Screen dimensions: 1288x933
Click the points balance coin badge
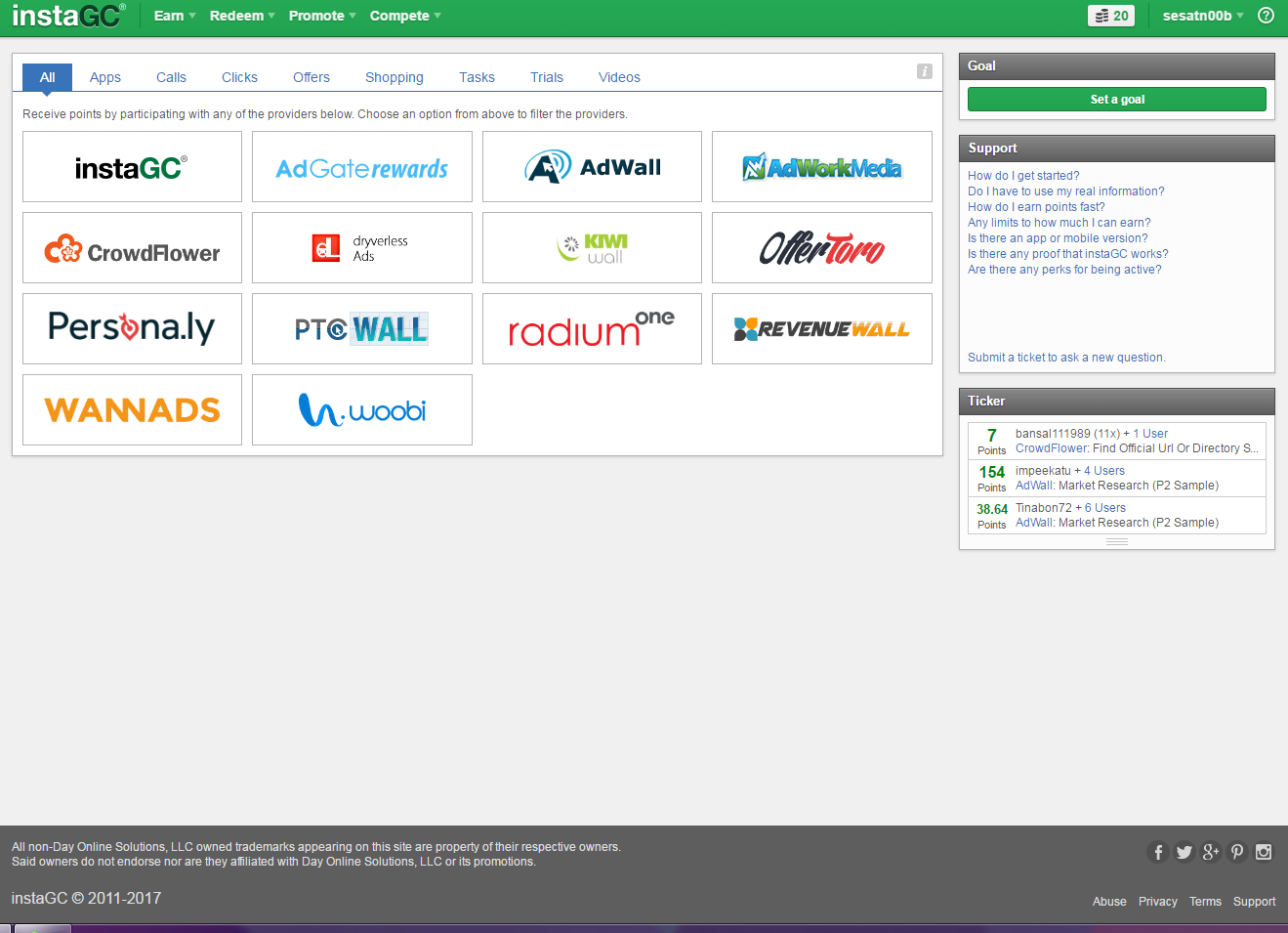tap(1111, 16)
